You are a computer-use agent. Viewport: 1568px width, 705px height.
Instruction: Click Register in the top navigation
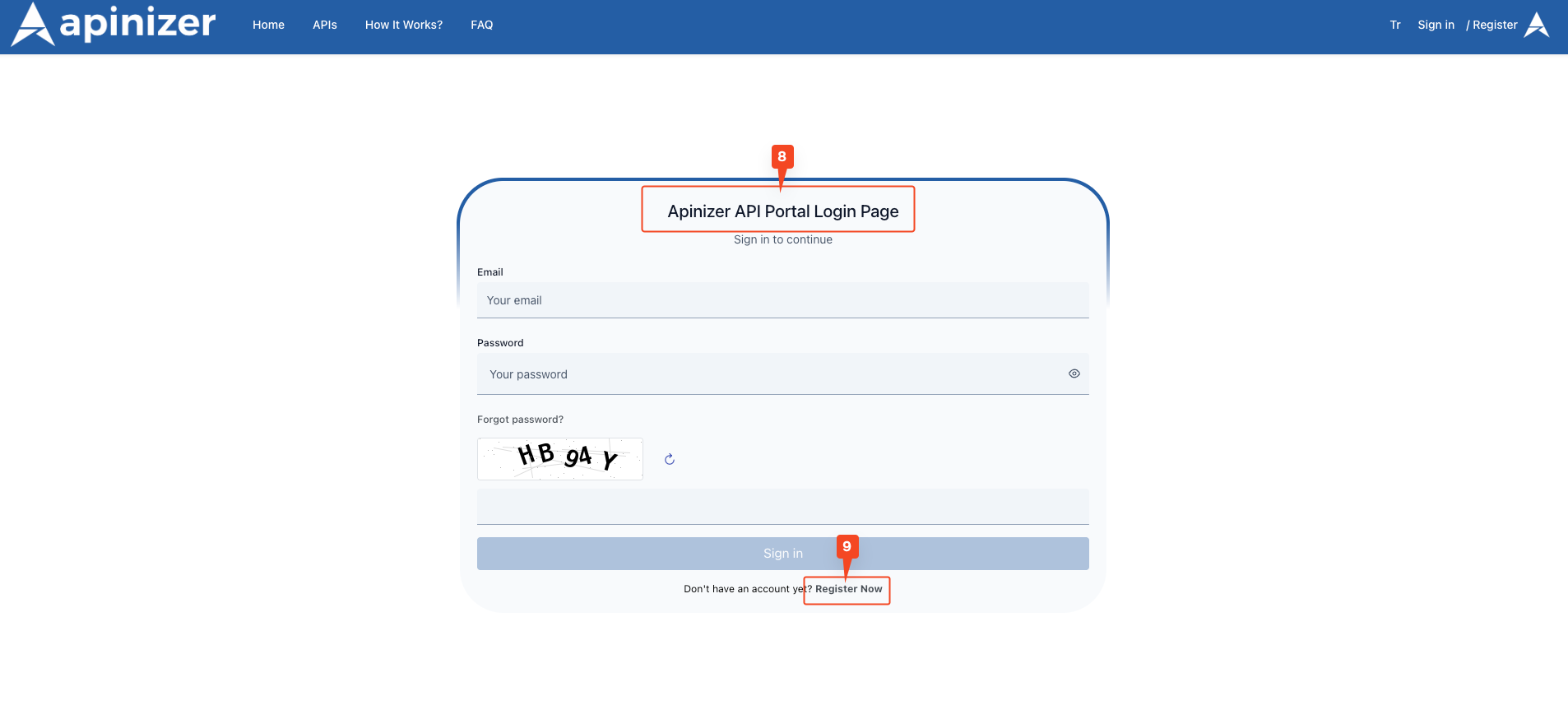(x=1494, y=25)
